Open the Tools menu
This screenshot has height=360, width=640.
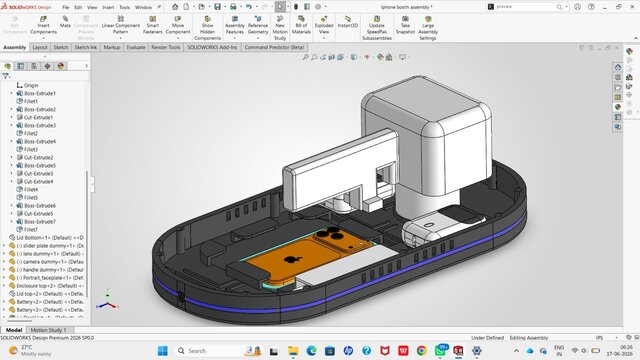124,7
